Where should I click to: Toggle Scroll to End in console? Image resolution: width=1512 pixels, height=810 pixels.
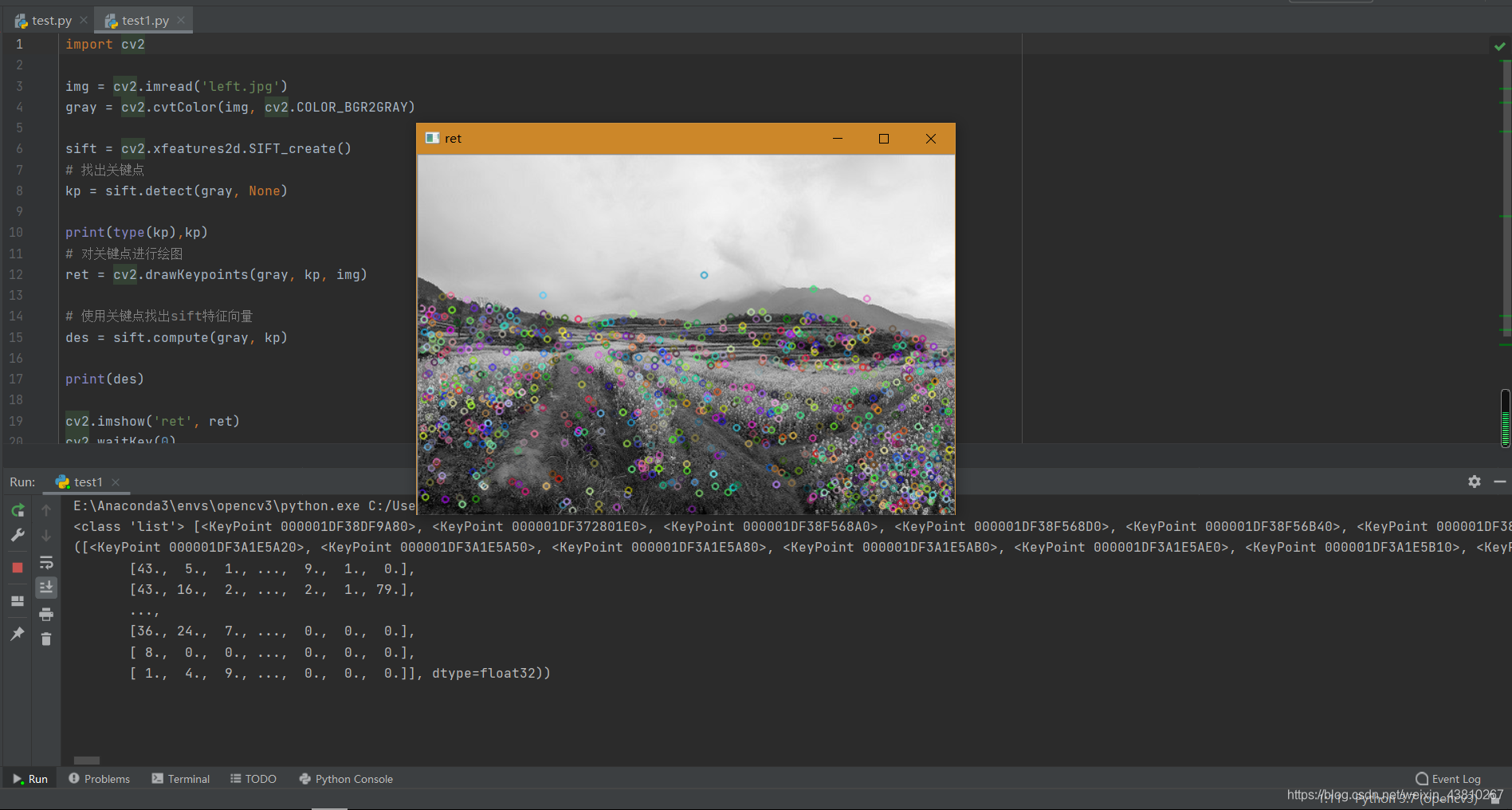coord(45,588)
